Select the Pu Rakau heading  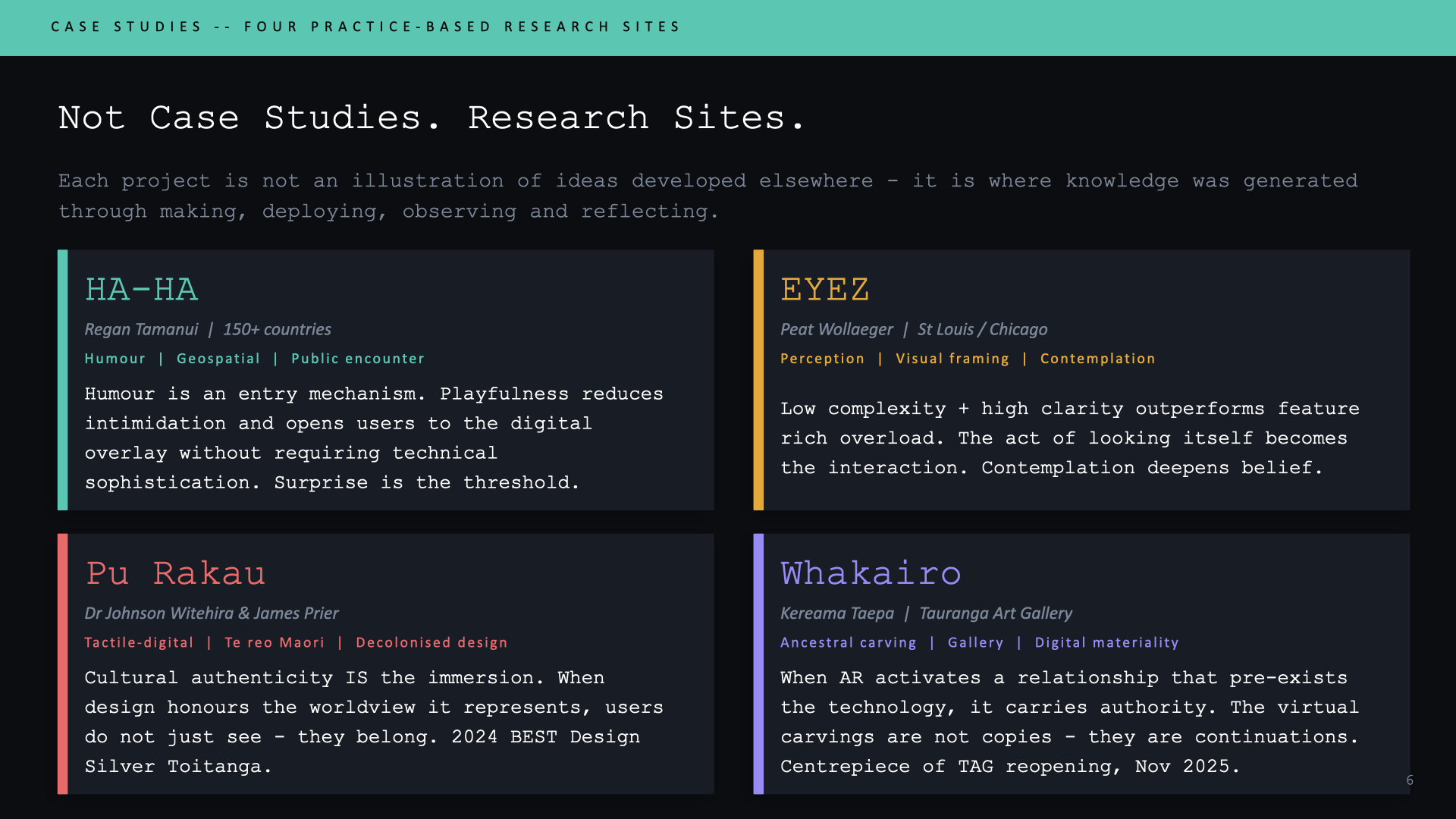click(x=175, y=573)
